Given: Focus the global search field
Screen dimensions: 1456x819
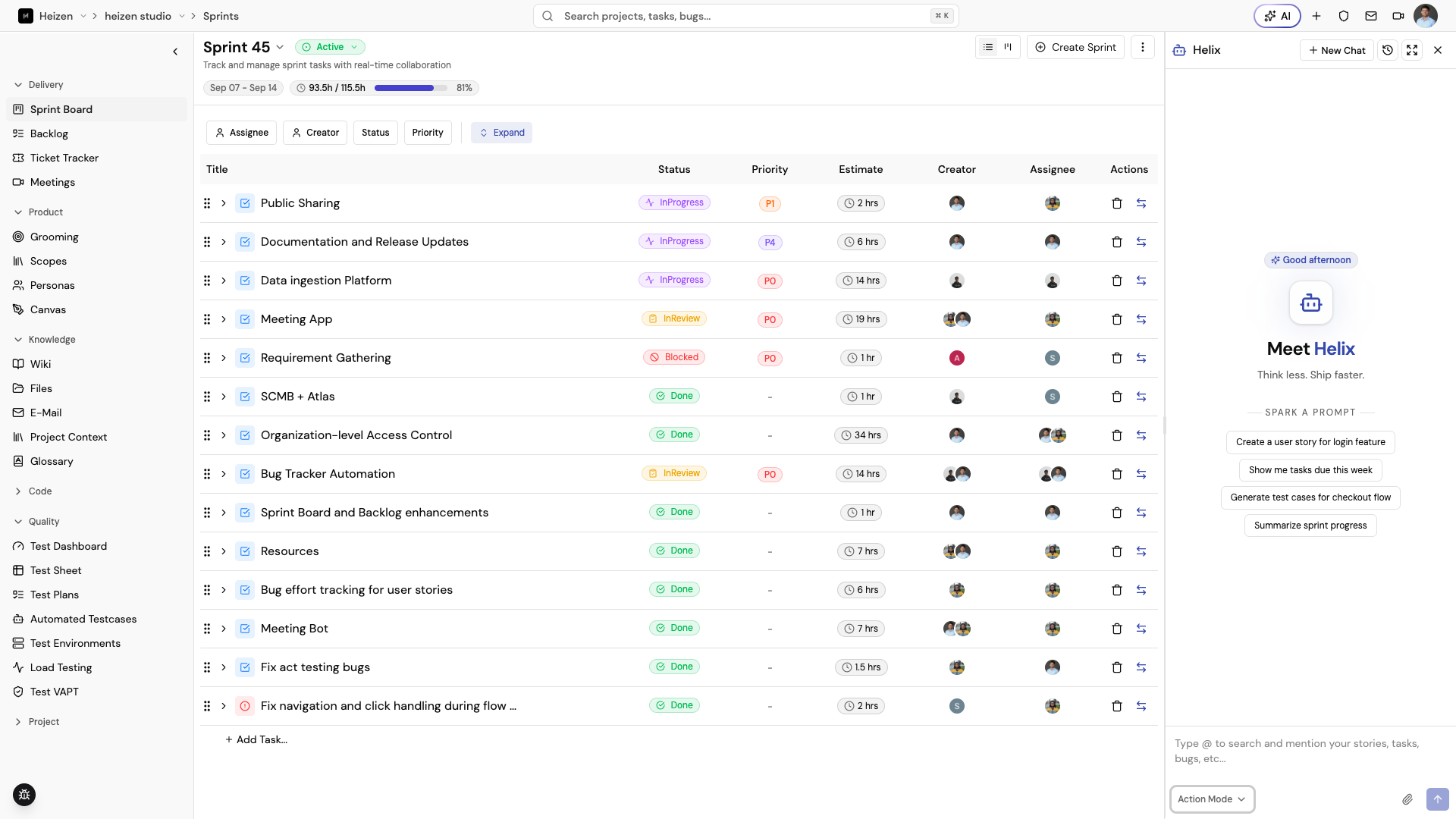Looking at the screenshot, I should click(746, 16).
